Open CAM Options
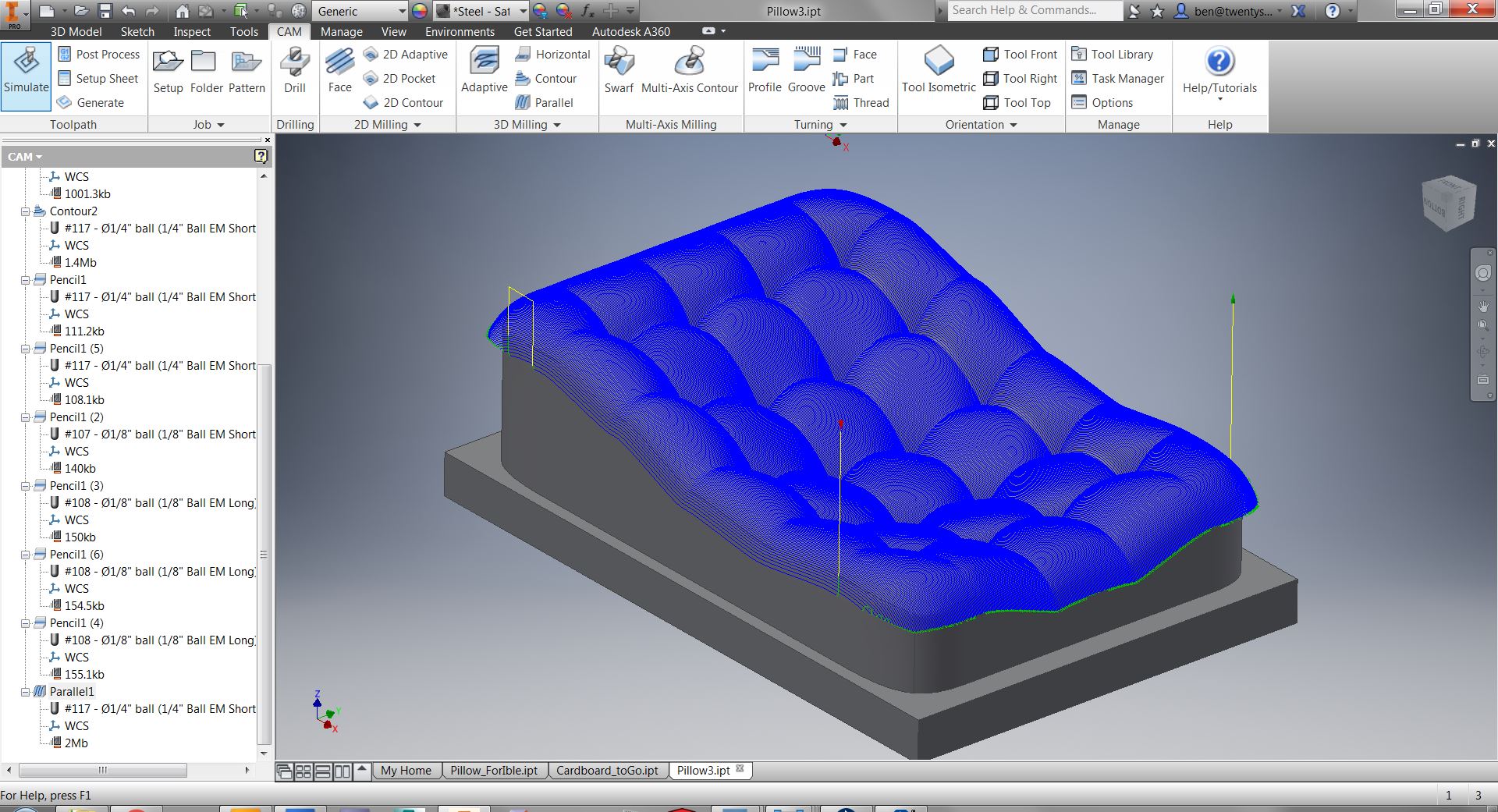This screenshot has width=1498, height=812. click(x=1102, y=103)
